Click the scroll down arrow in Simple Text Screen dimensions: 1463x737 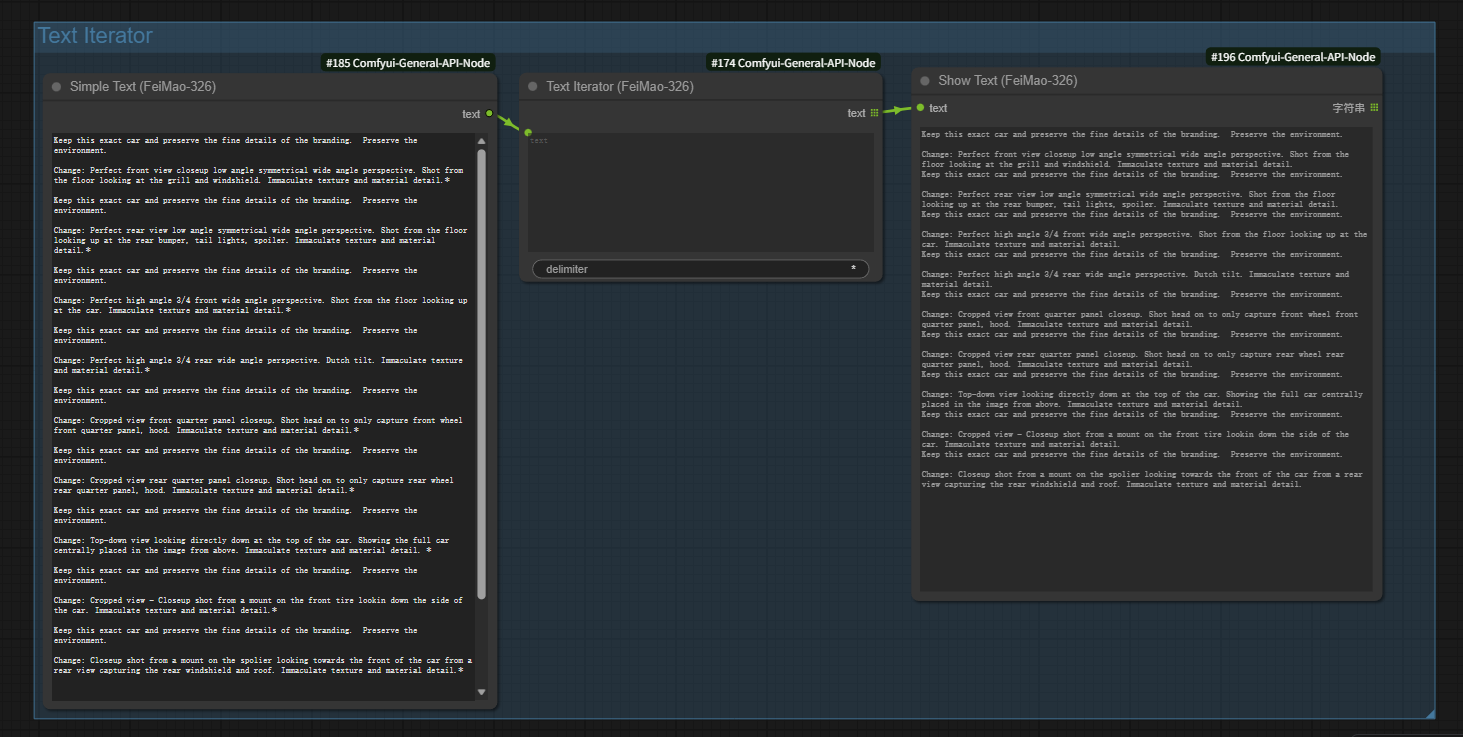pos(481,692)
